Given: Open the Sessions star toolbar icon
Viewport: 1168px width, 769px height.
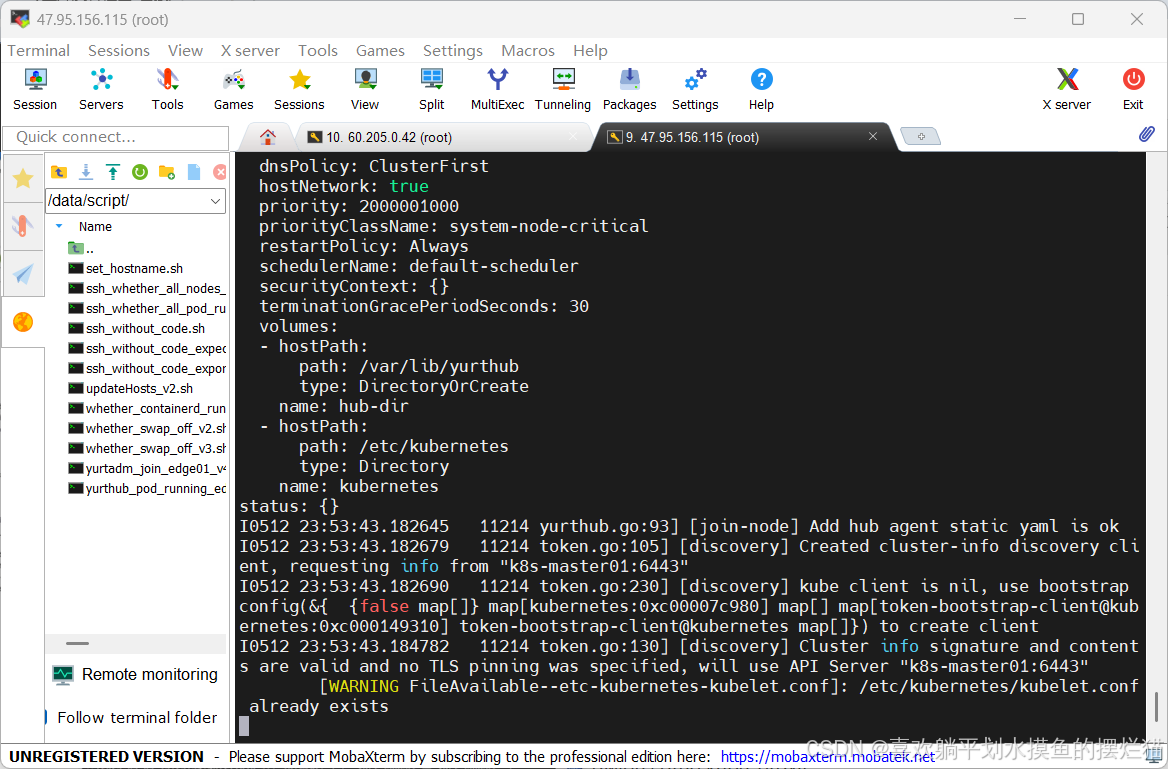Looking at the screenshot, I should click(x=299, y=89).
